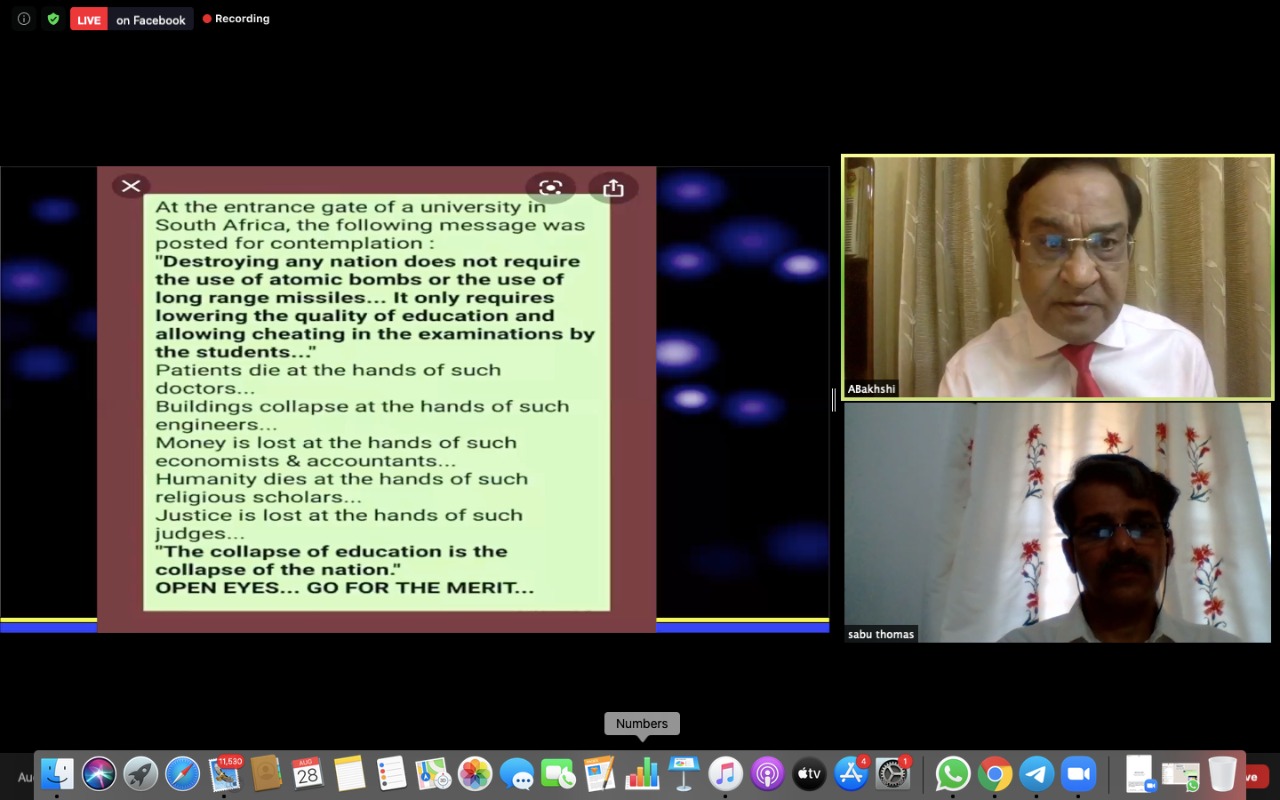Click the Trash icon in dock
This screenshot has height=800, width=1280.
[x=1222, y=774]
